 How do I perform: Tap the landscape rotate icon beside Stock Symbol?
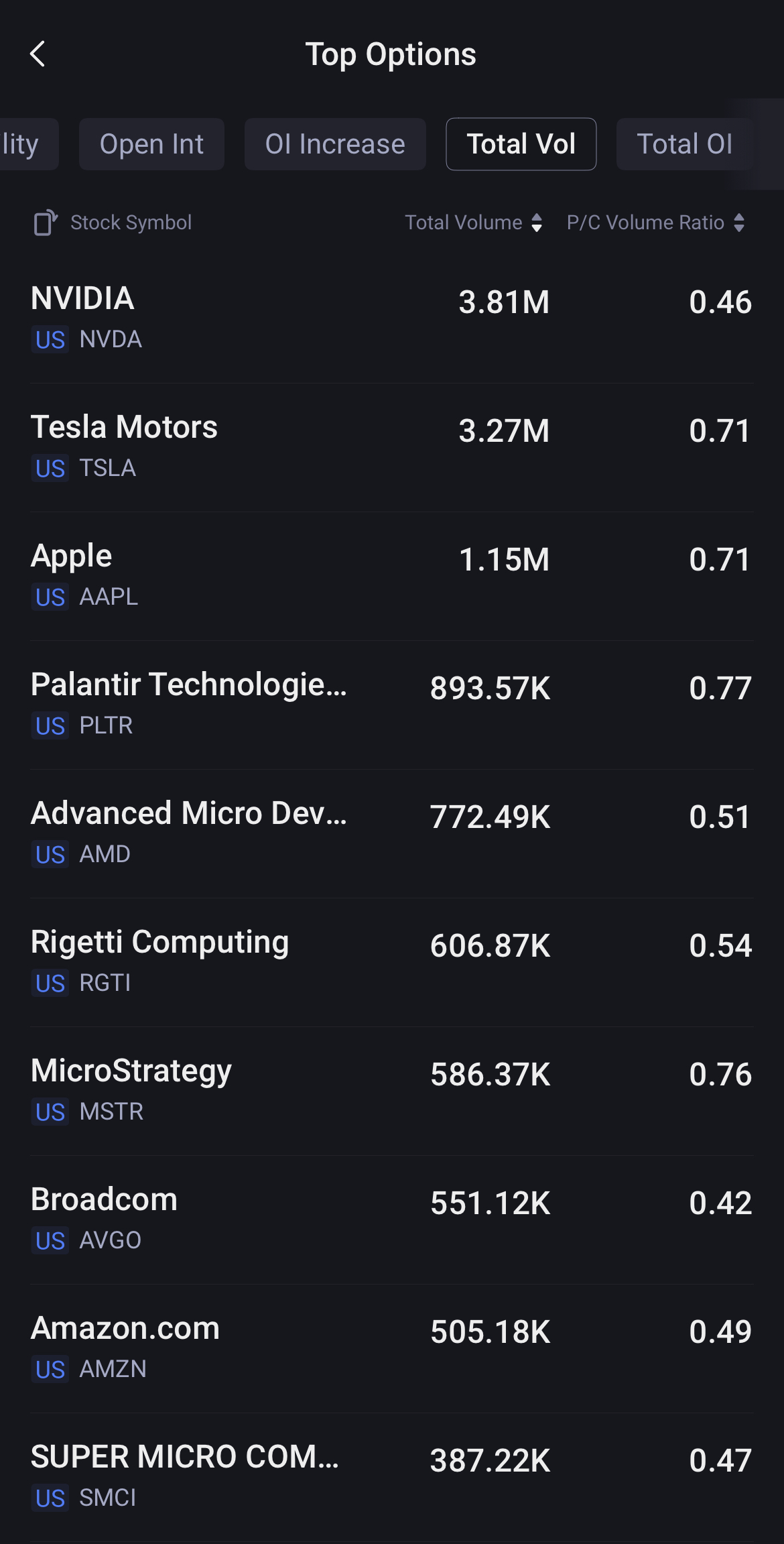click(46, 223)
